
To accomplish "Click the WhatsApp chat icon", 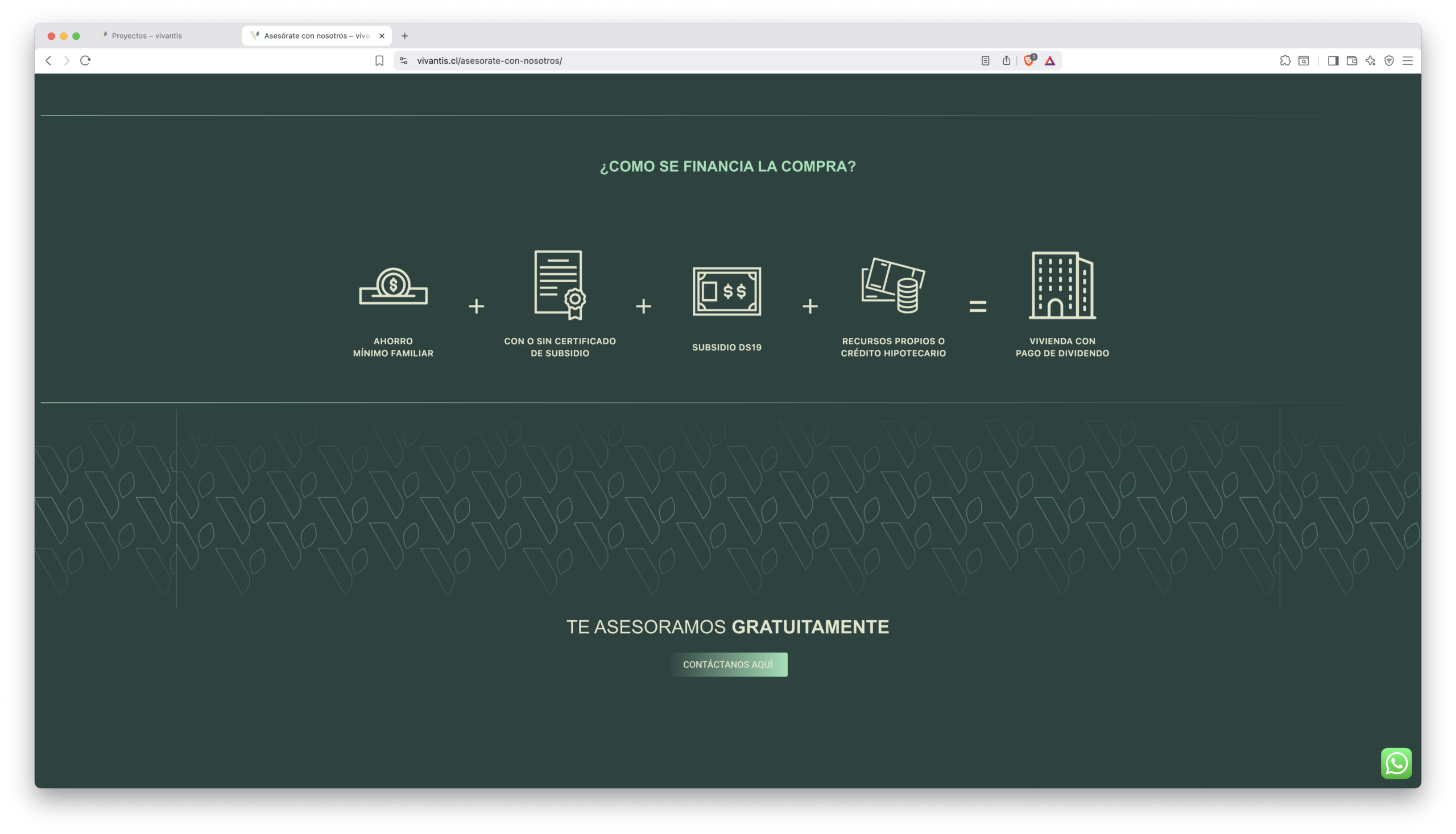I will (1396, 763).
